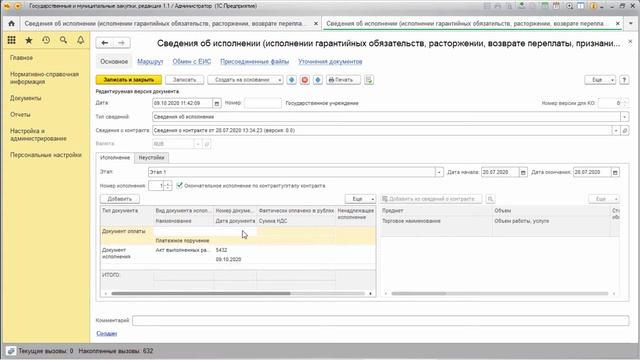
Task: Open Присоединенные файлы link
Action: tap(255, 62)
